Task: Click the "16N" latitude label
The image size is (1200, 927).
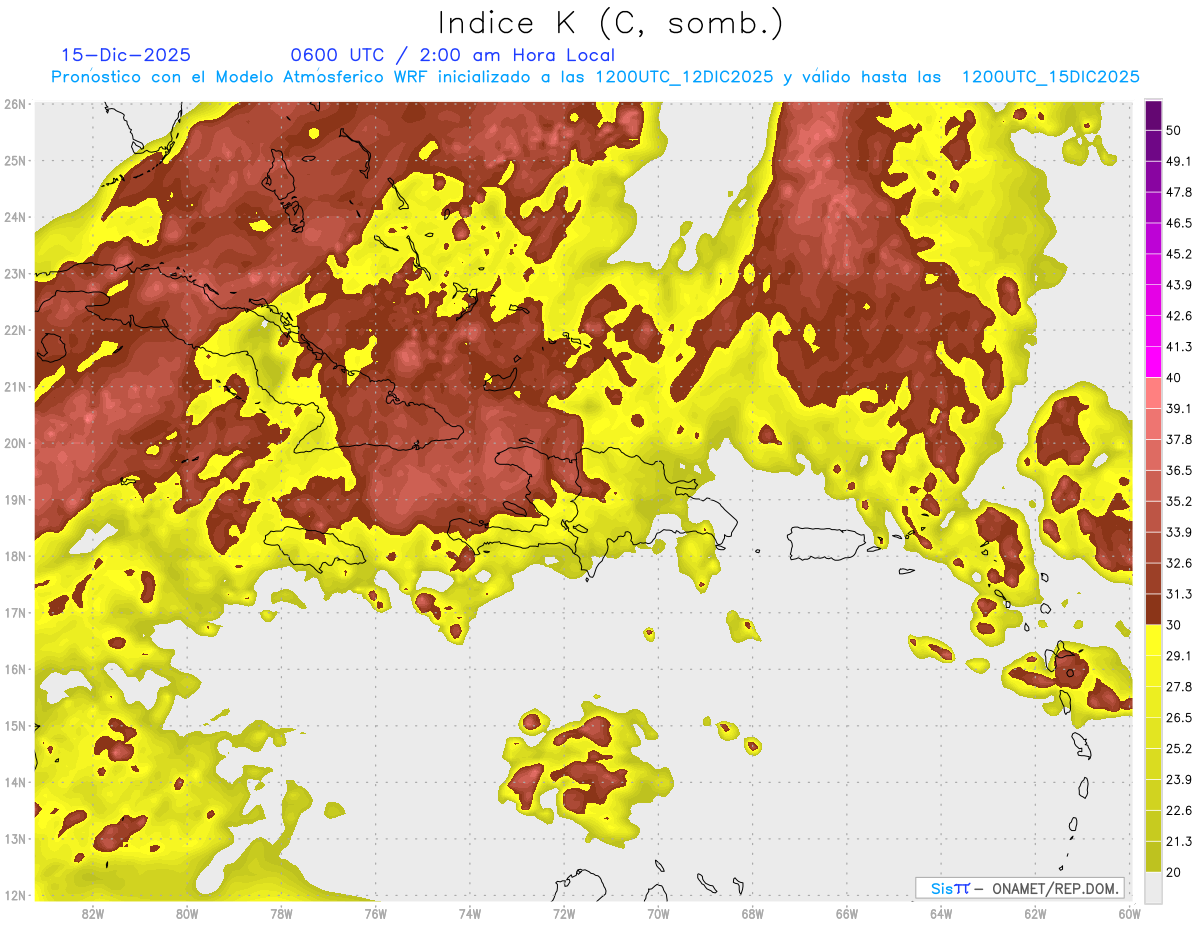Action: [14, 669]
